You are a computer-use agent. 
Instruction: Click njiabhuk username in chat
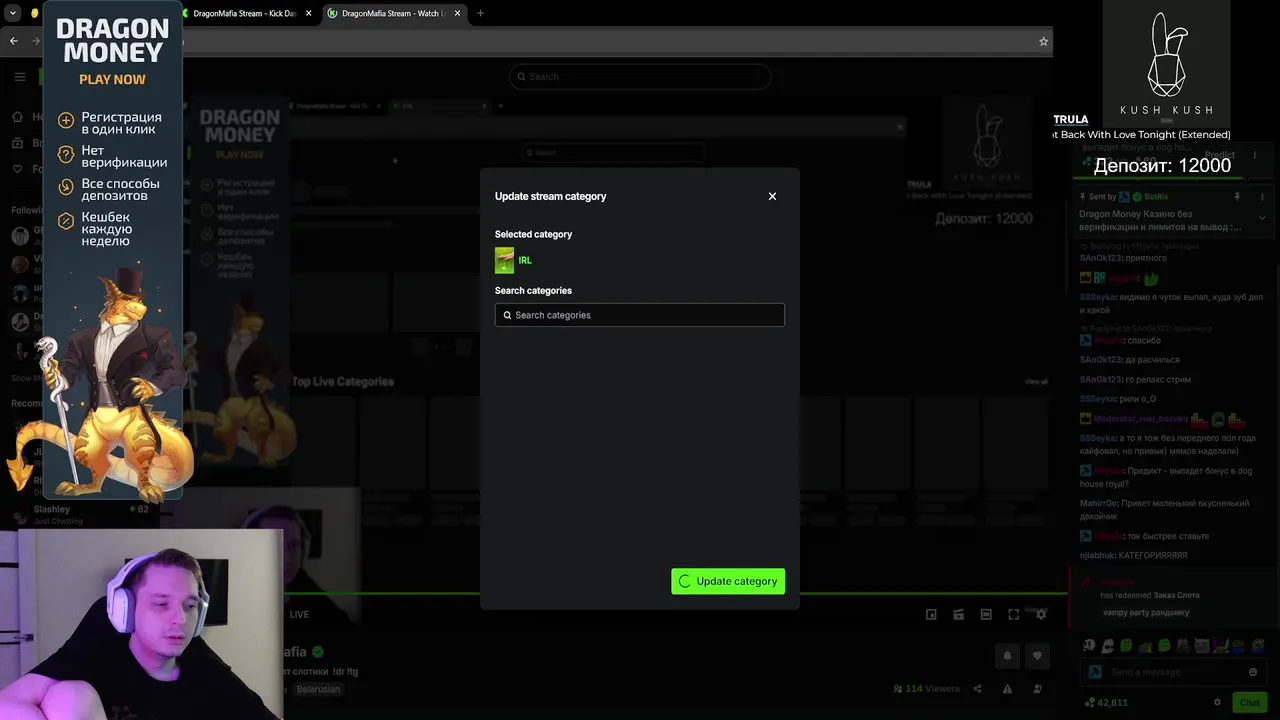(x=1097, y=555)
